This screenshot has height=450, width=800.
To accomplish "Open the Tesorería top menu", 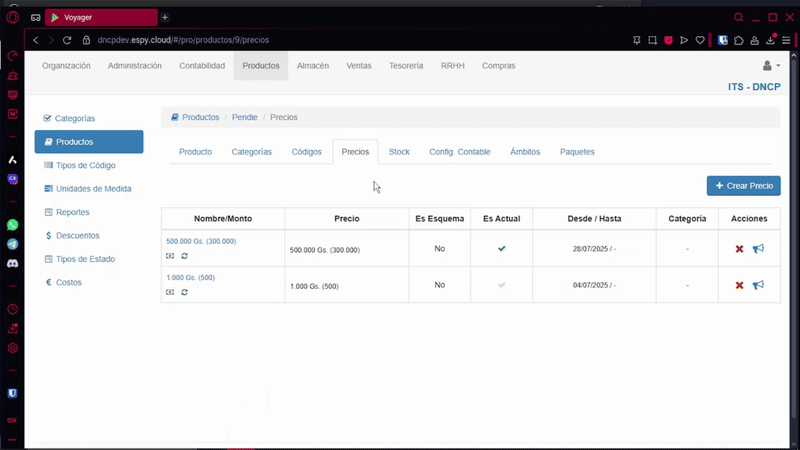I will click(405, 66).
